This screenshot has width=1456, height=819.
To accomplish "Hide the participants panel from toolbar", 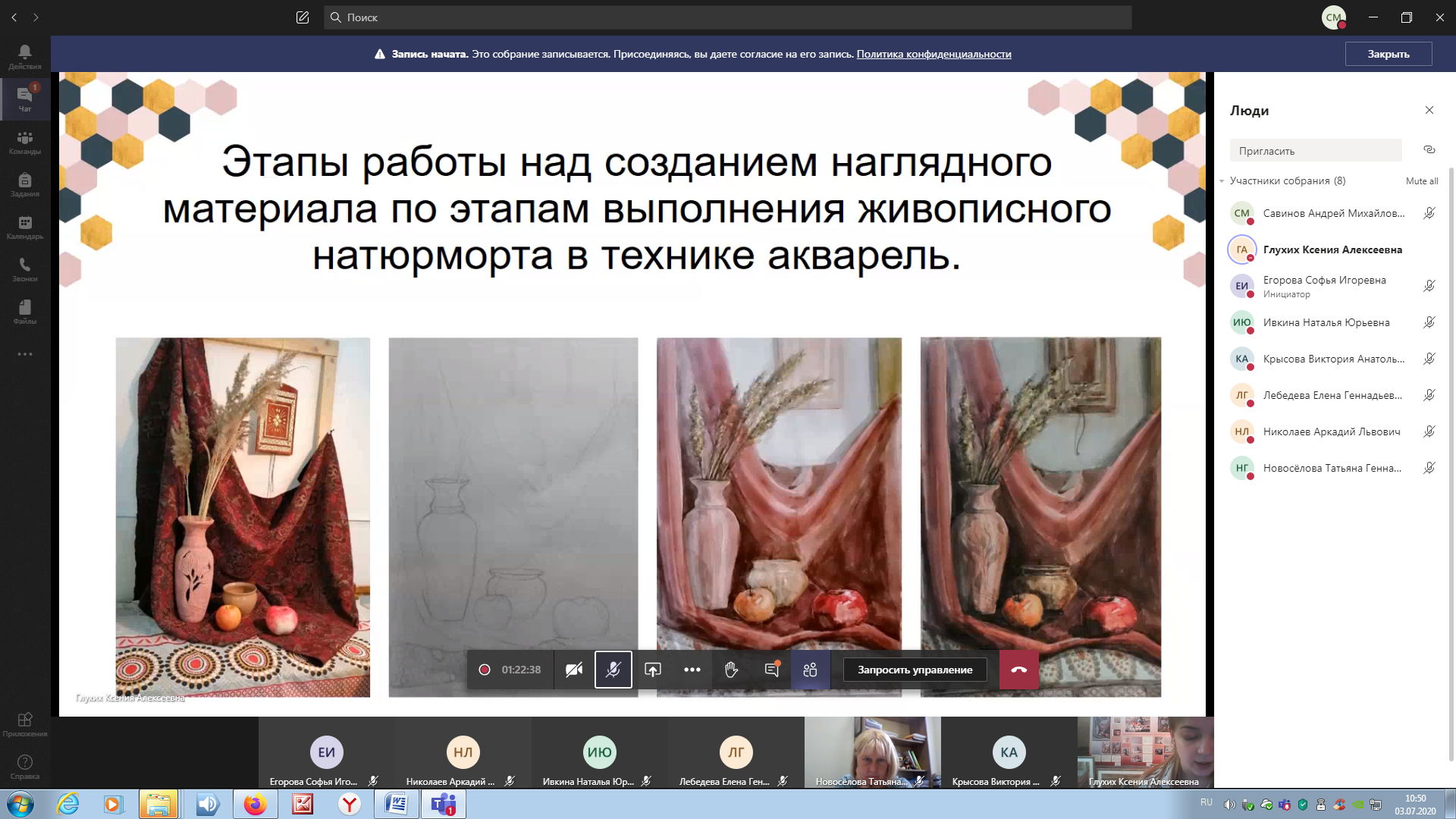I will [x=811, y=670].
